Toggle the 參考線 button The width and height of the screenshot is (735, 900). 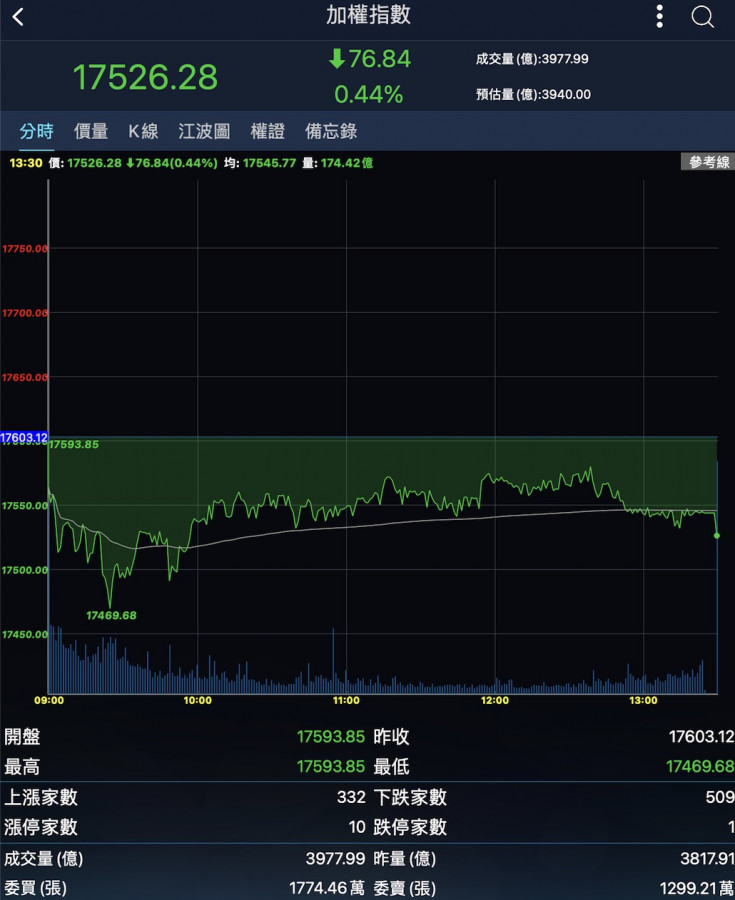point(708,162)
